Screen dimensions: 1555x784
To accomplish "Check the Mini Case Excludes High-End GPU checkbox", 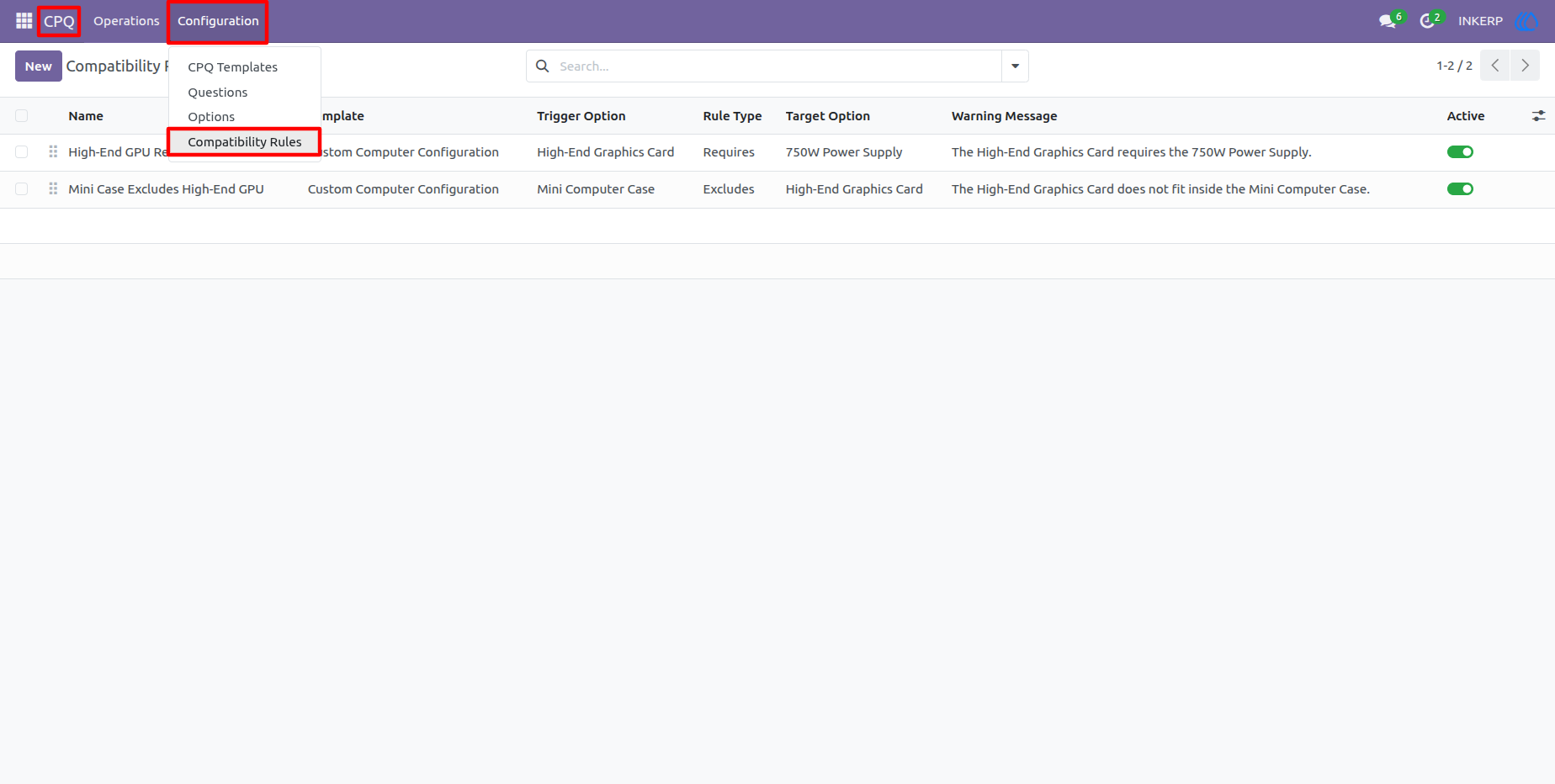I will (22, 189).
